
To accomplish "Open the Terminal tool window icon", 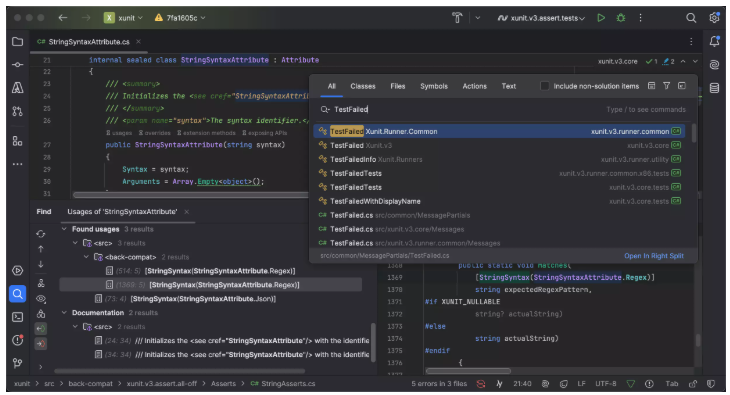I will [17, 317].
